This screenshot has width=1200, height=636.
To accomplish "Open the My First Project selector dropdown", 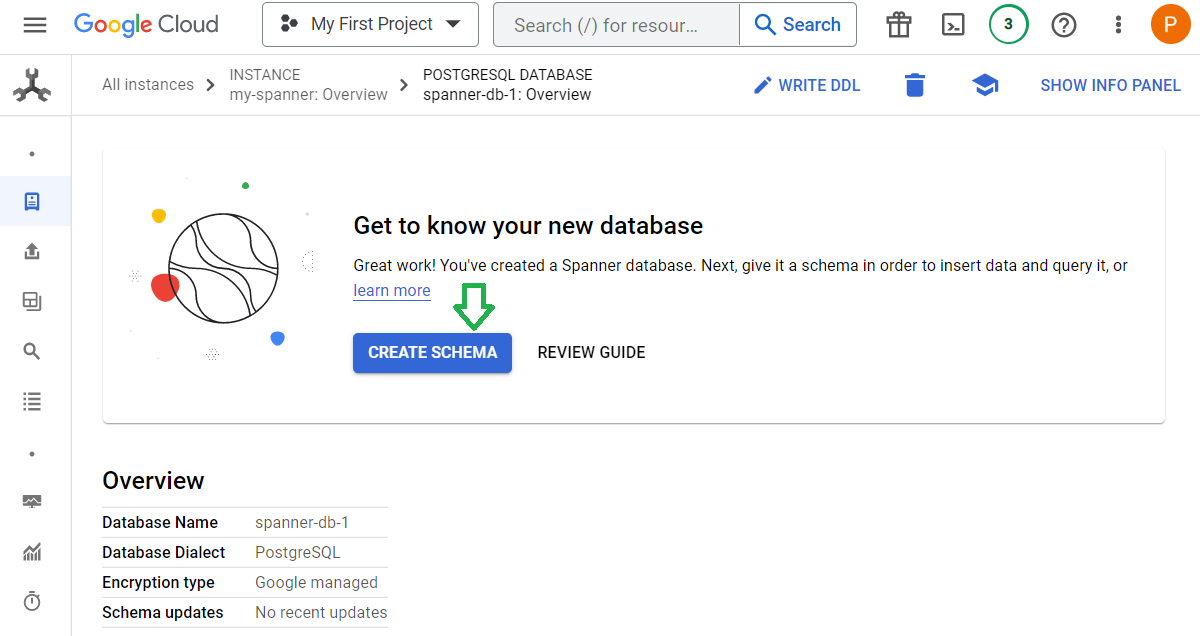I will [x=370, y=24].
